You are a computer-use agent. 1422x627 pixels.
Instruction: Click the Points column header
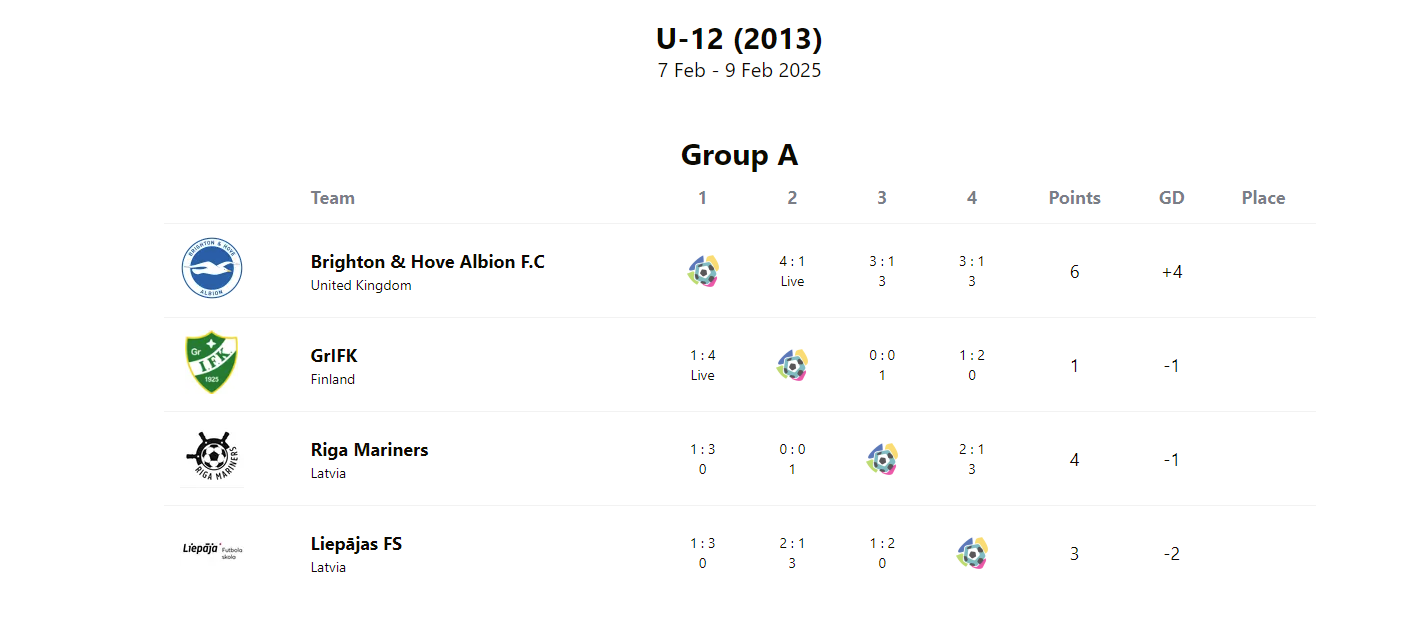click(1075, 198)
